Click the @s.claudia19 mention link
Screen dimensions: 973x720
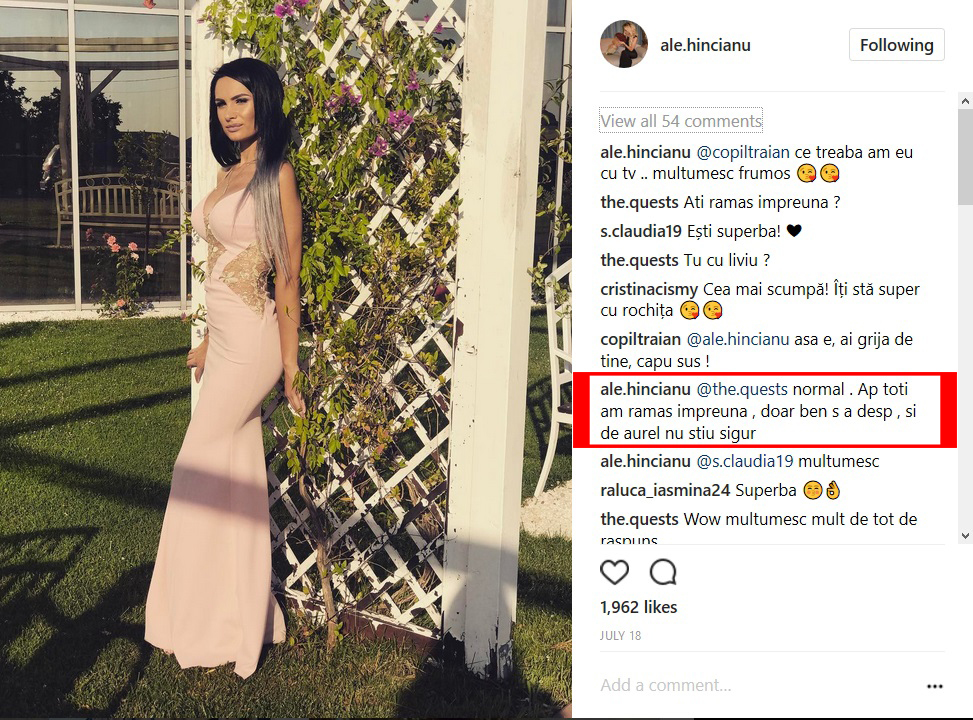(x=745, y=461)
